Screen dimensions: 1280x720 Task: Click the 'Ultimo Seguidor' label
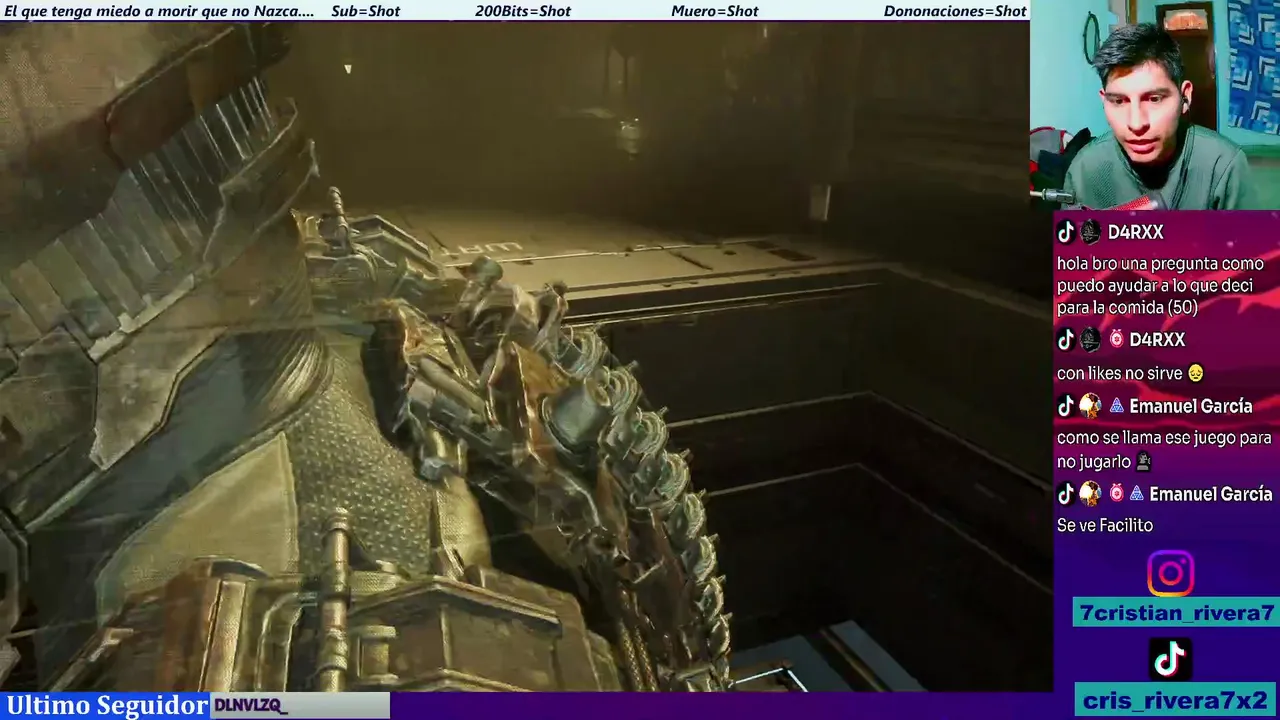pyautogui.click(x=107, y=705)
